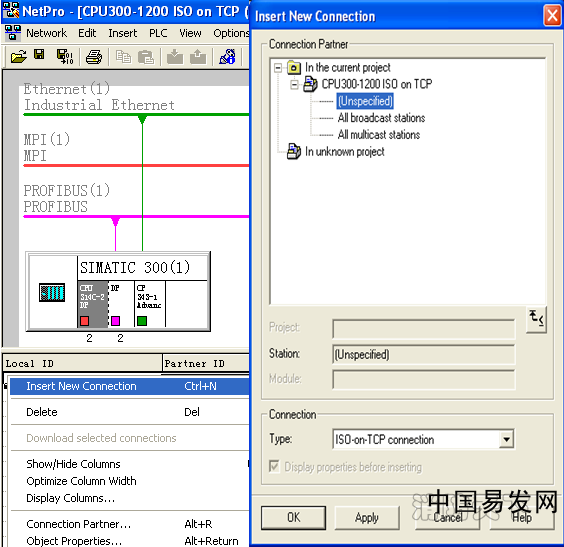This screenshot has width=564, height=547.
Task: Select All broadcast stations
Action: point(381,118)
